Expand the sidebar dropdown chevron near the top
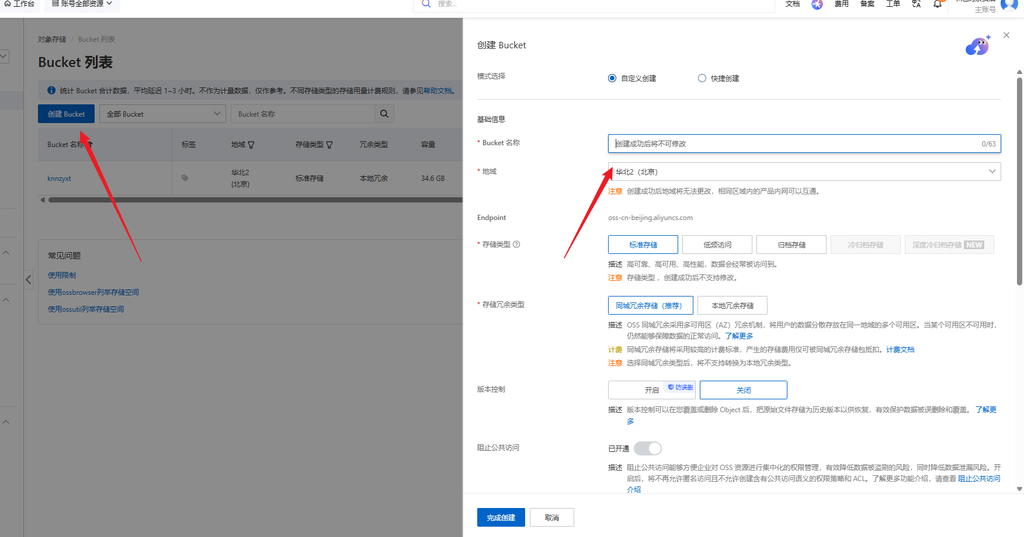This screenshot has height=537, width=1024. point(4,56)
